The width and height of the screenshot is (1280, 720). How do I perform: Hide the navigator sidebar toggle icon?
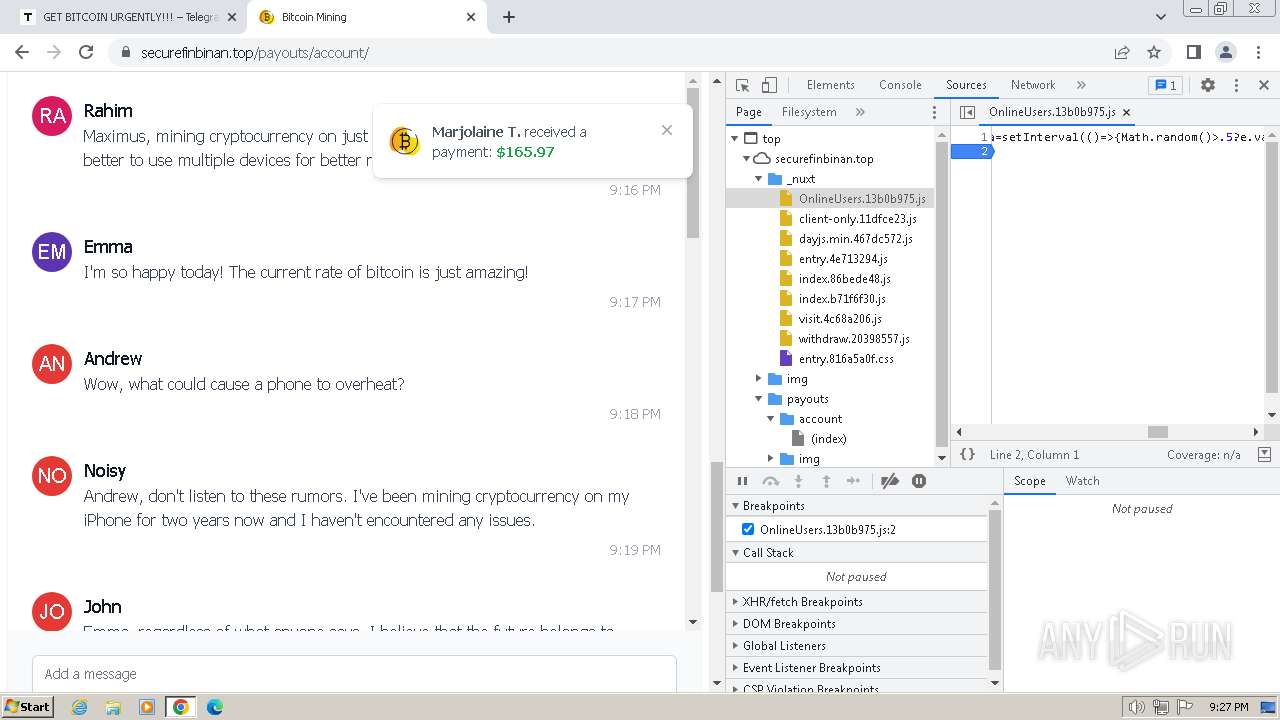967,112
